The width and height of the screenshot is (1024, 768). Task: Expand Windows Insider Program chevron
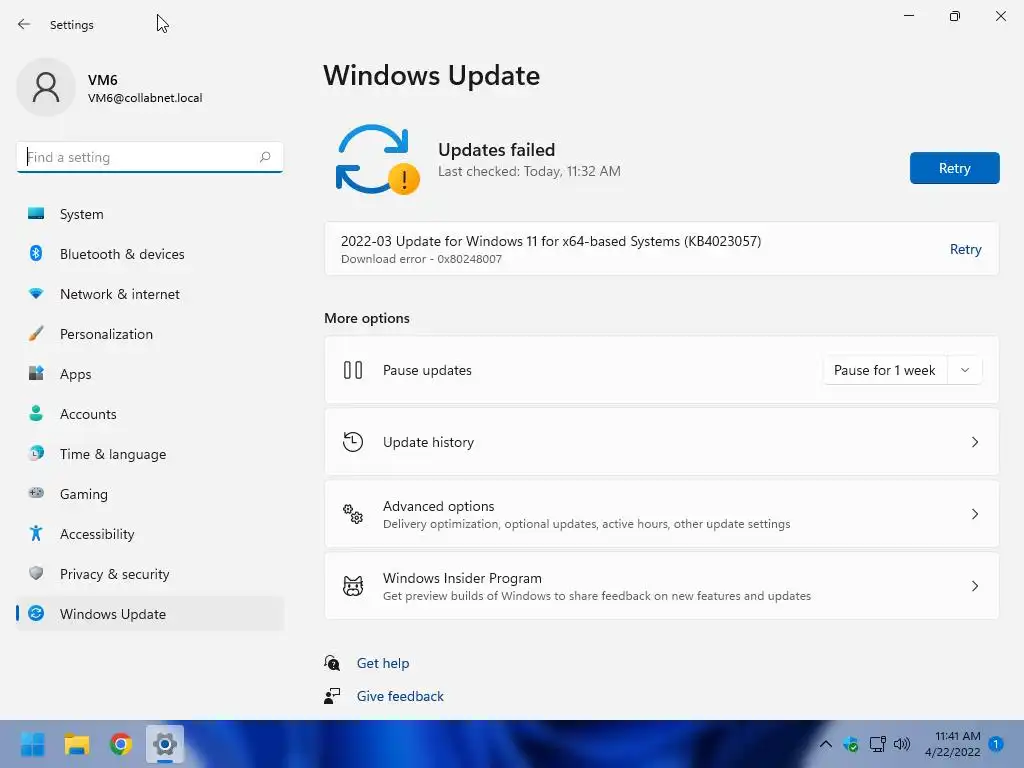[x=974, y=586]
